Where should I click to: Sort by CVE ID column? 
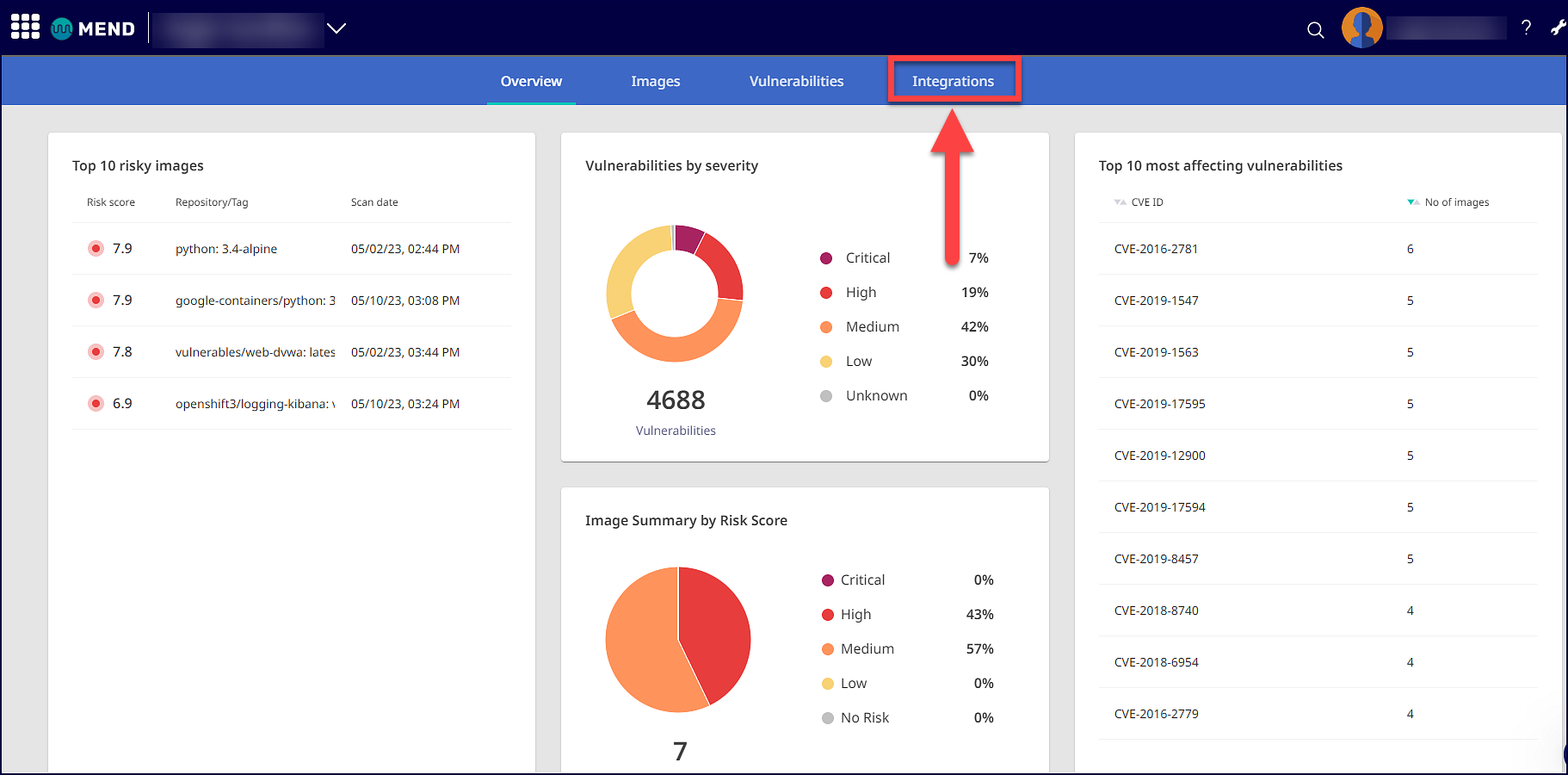[1145, 202]
